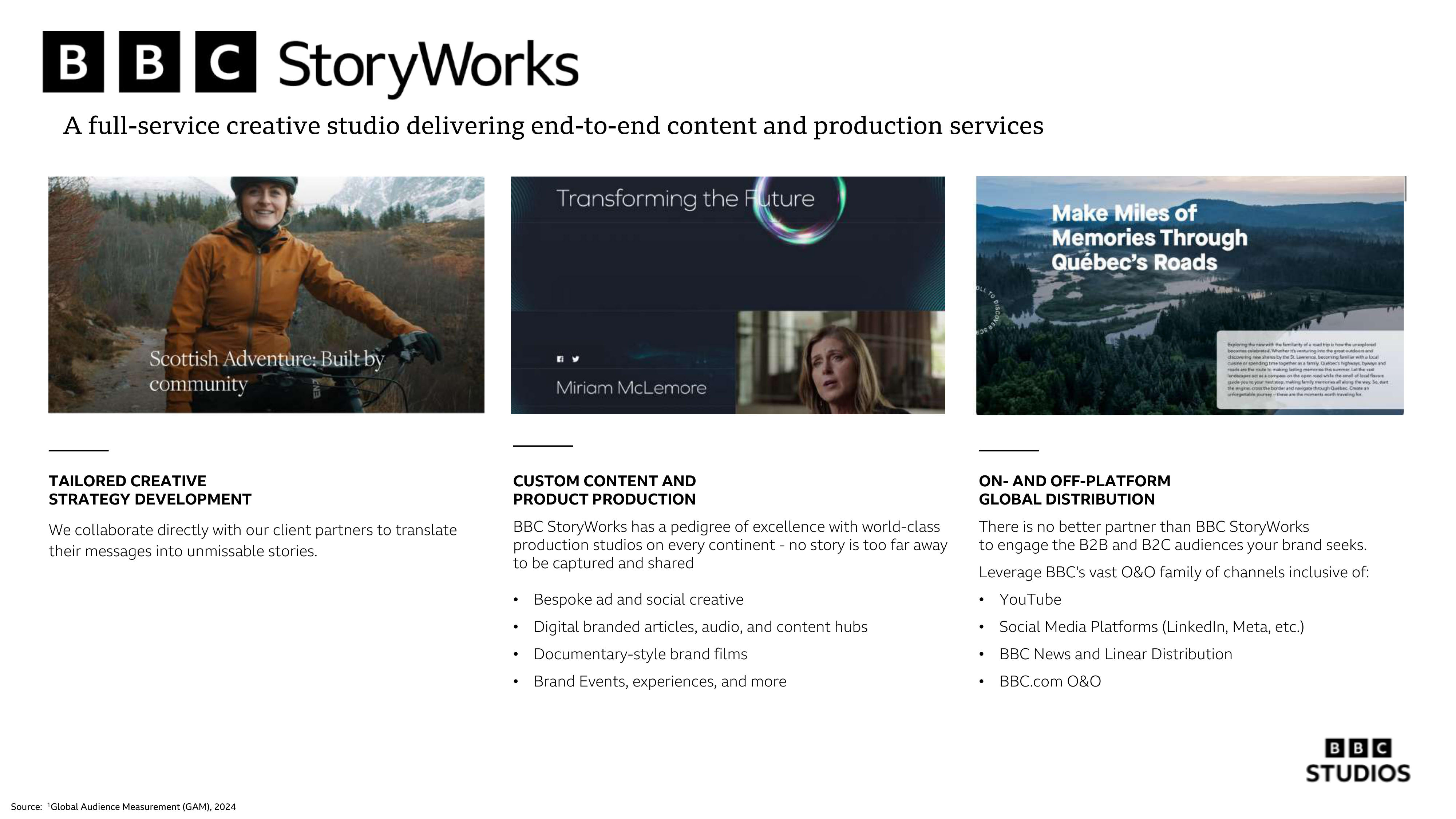
Task: Click the 'Make Miles of Memories' image title
Action: click(x=1149, y=238)
